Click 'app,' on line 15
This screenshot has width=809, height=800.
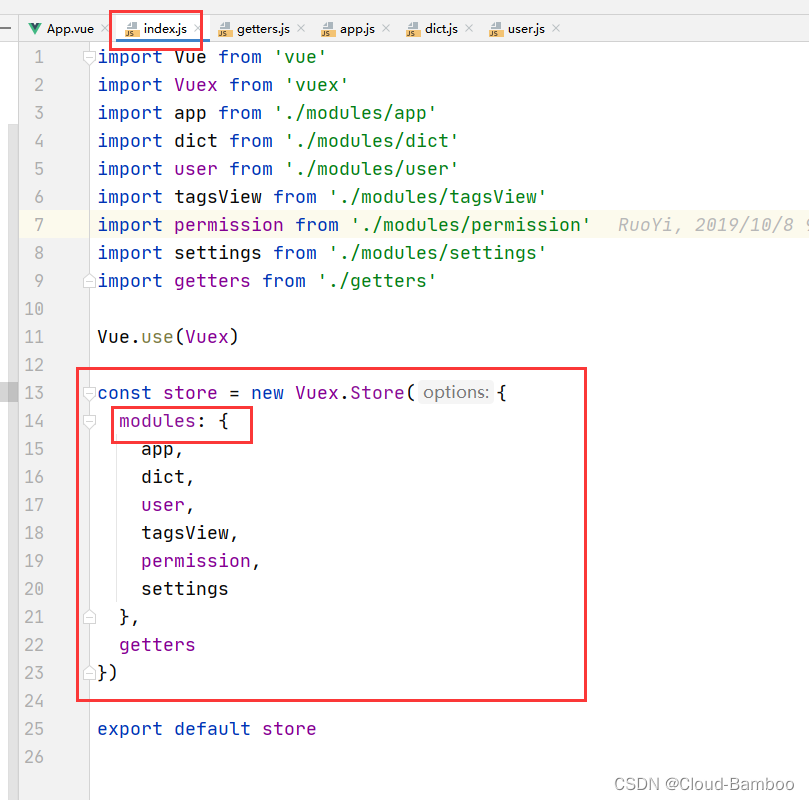163,450
